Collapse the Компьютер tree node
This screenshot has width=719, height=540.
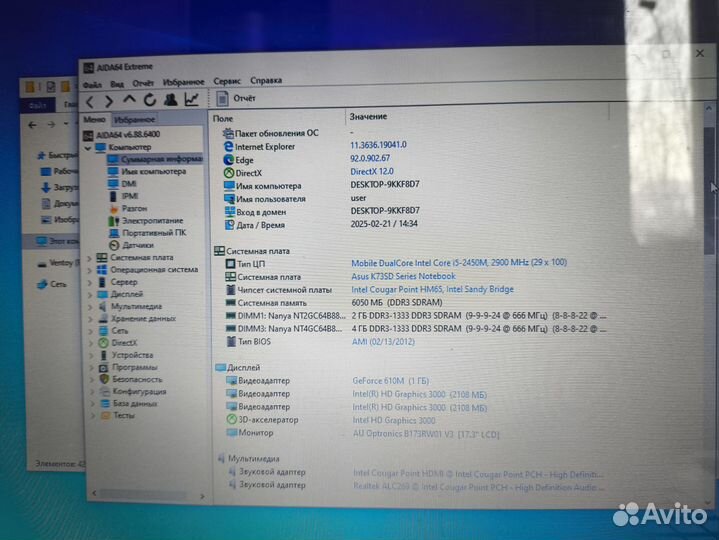[89, 147]
